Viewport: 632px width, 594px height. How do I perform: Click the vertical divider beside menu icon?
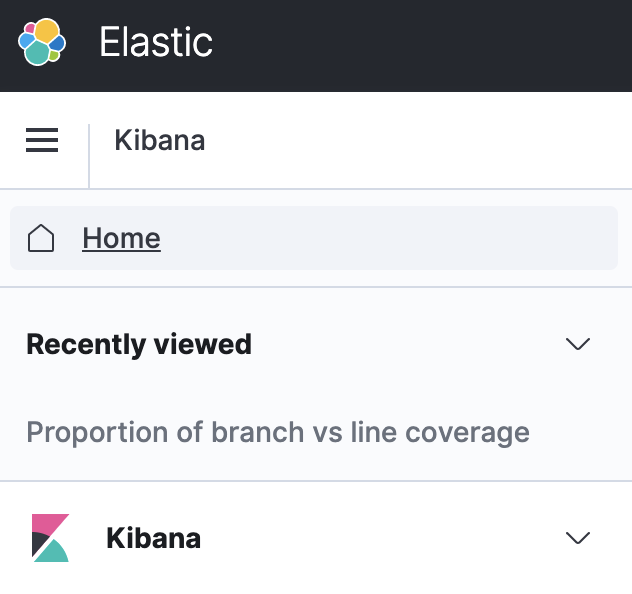(x=89, y=155)
